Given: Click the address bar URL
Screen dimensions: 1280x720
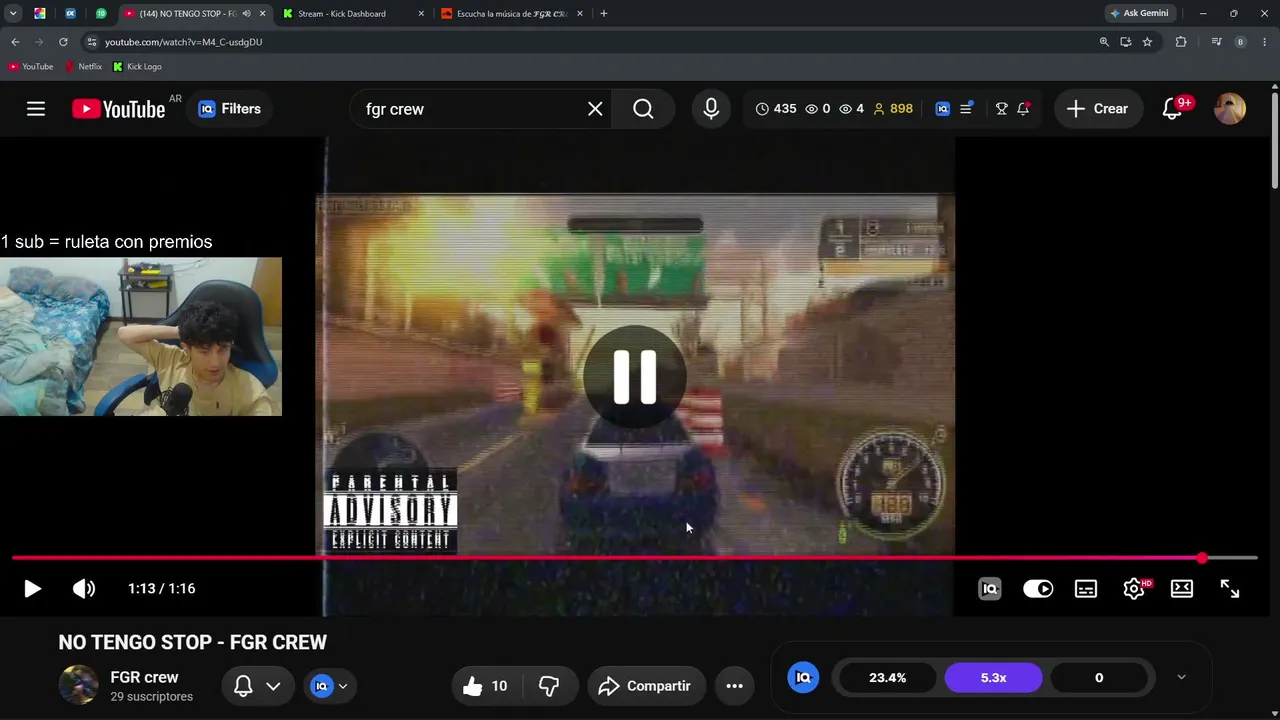Looking at the screenshot, I should (x=184, y=42).
